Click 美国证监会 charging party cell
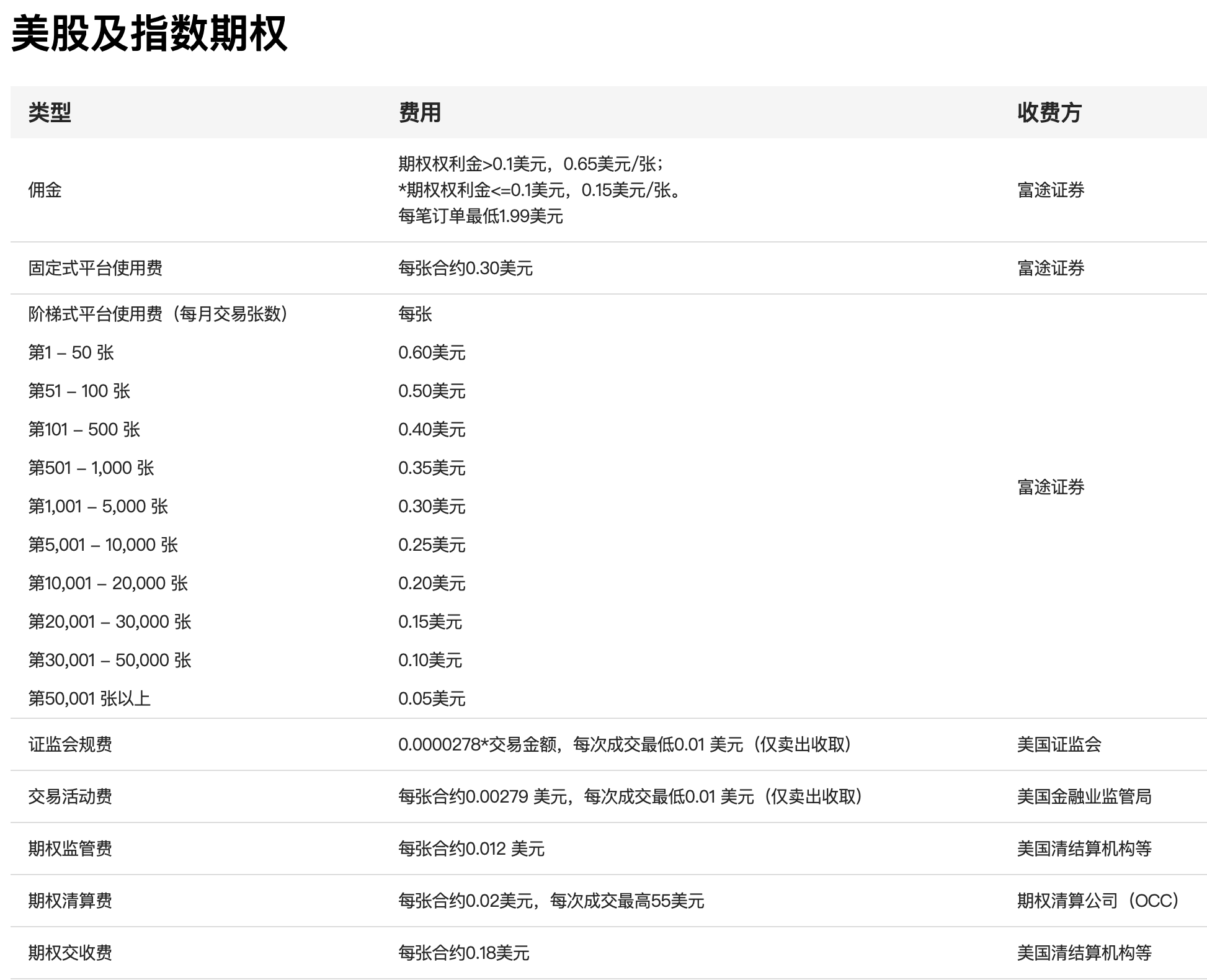 point(1059,744)
